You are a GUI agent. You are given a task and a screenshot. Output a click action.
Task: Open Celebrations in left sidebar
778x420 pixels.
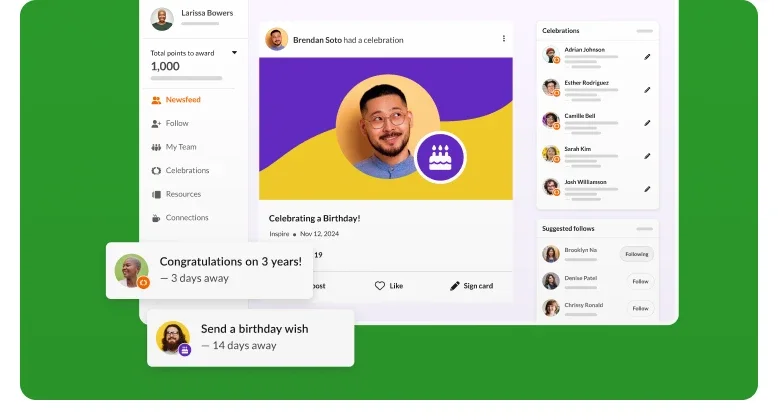pyautogui.click(x=186, y=171)
